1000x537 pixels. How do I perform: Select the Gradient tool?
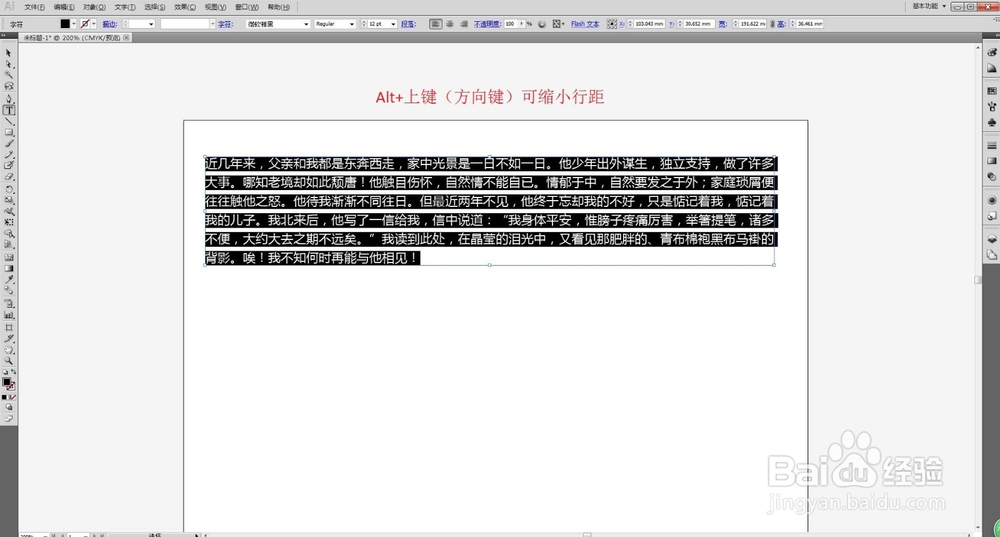click(8, 268)
